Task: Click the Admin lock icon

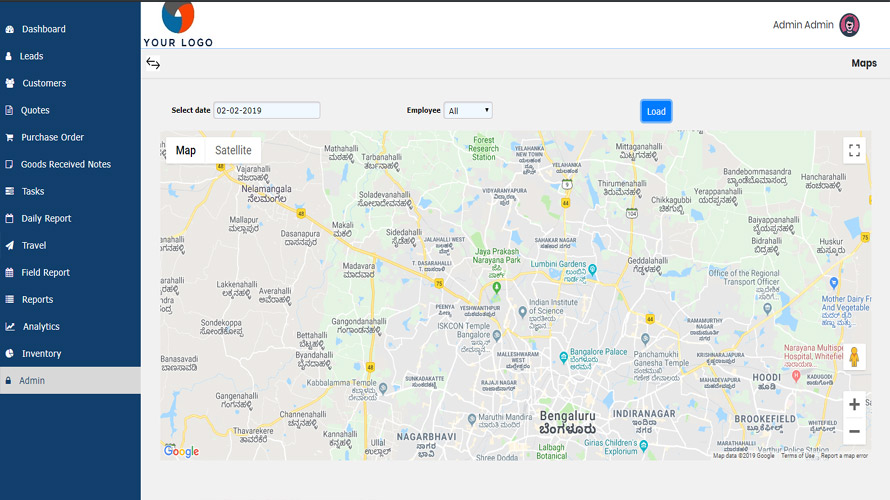Action: pyautogui.click(x=9, y=381)
